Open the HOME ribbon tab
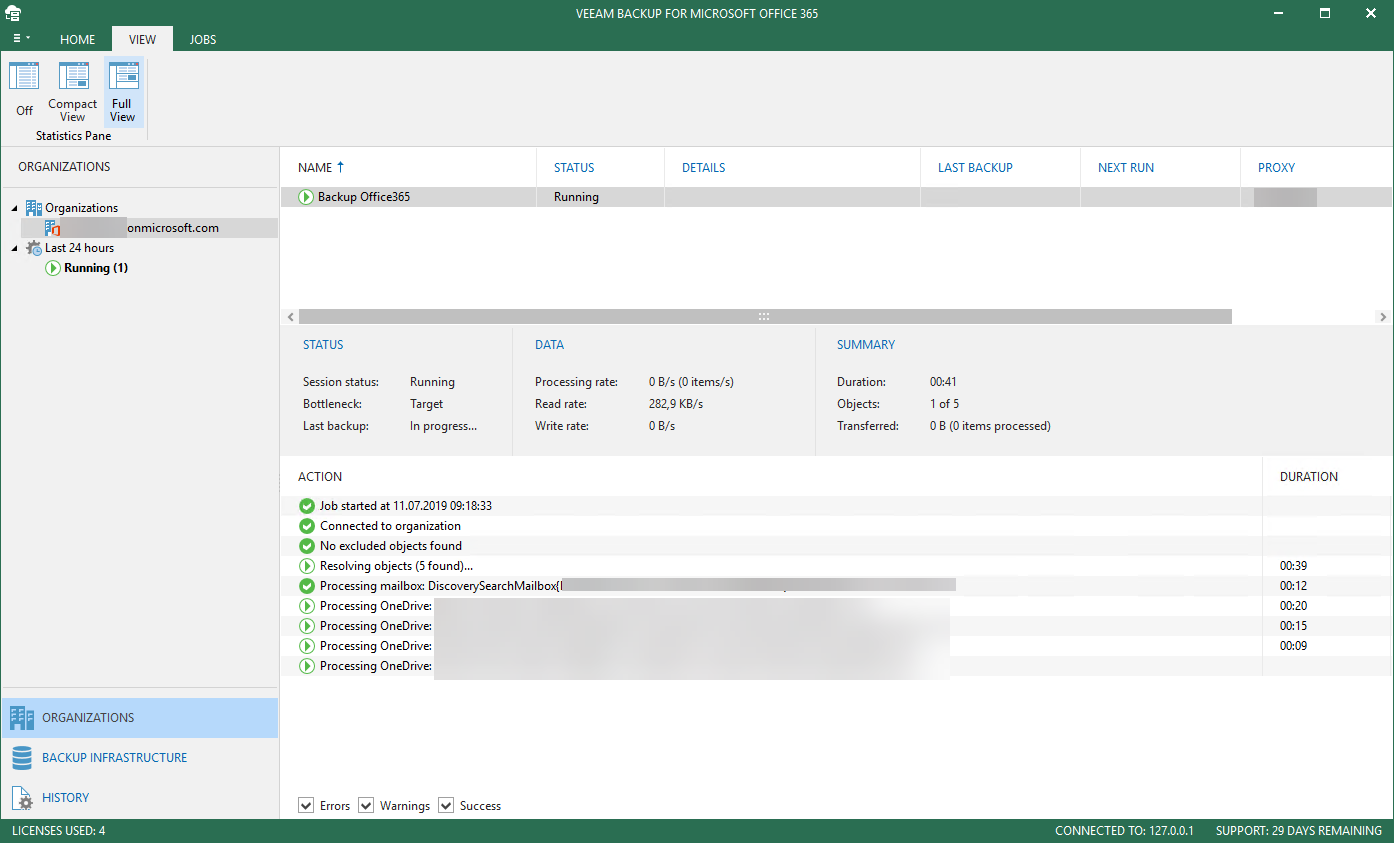 (78, 39)
